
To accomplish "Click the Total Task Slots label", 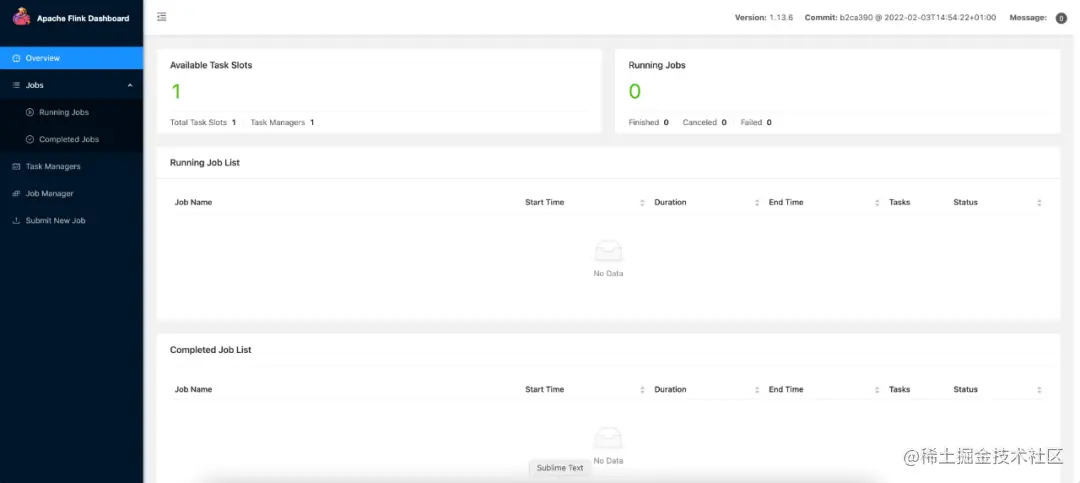I will click(x=198, y=122).
